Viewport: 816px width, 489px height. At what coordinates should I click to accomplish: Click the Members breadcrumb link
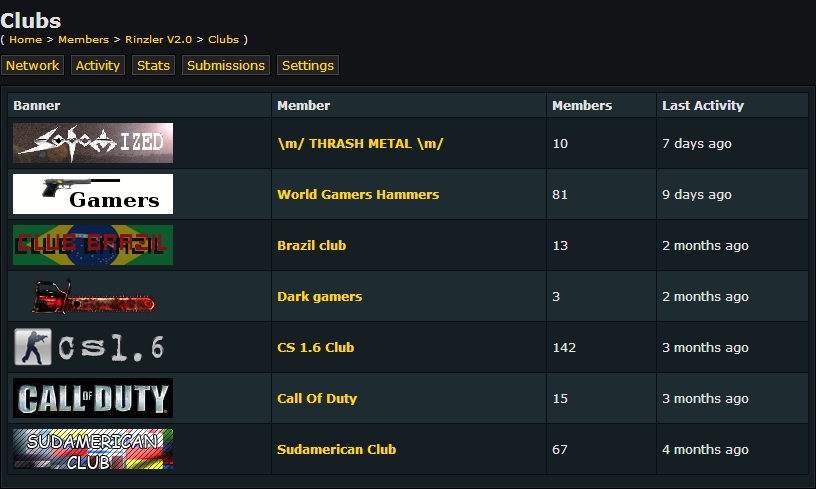coord(83,40)
